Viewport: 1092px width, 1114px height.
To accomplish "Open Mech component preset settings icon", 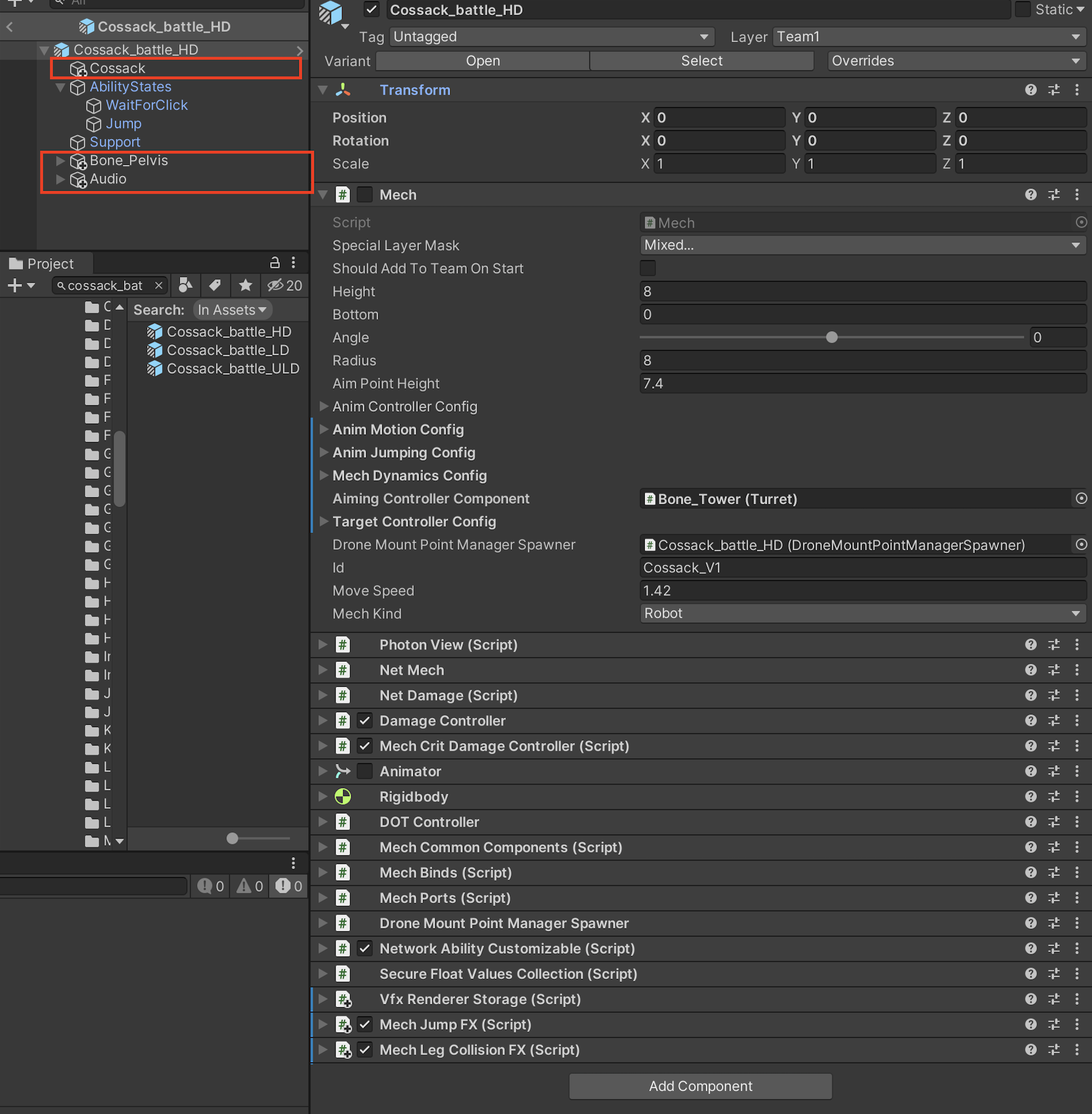I will click(x=1053, y=195).
